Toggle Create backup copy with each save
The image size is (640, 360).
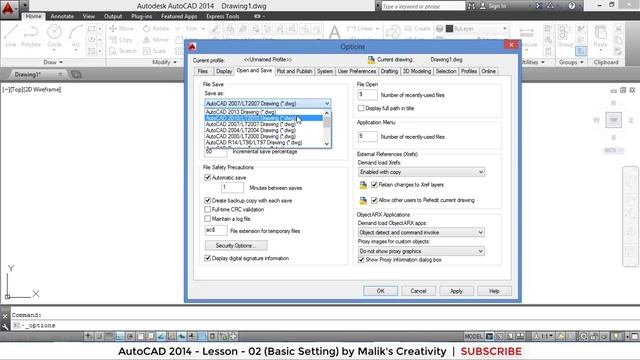pyautogui.click(x=207, y=200)
